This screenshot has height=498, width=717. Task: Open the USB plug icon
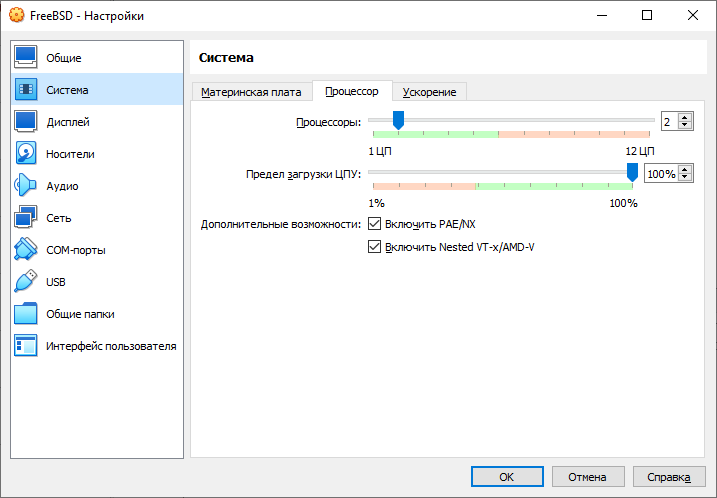click(x=26, y=282)
